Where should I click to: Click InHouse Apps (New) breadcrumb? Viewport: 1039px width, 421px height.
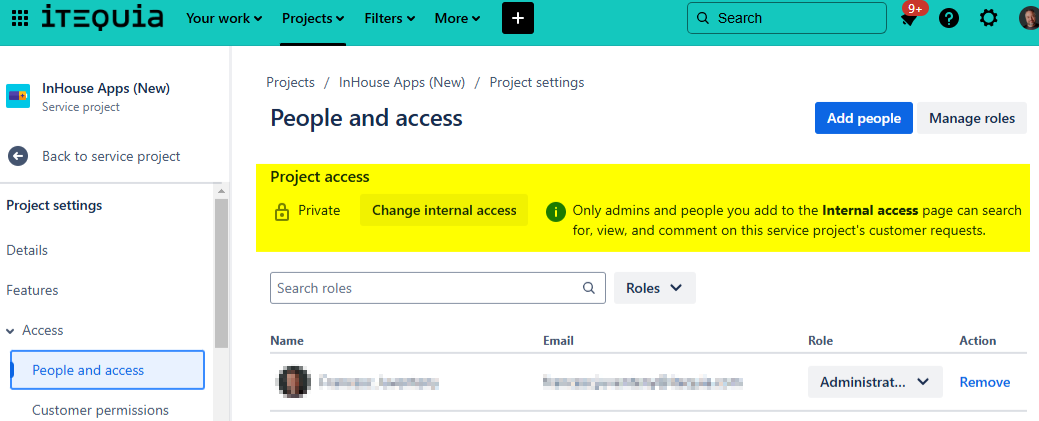(402, 83)
